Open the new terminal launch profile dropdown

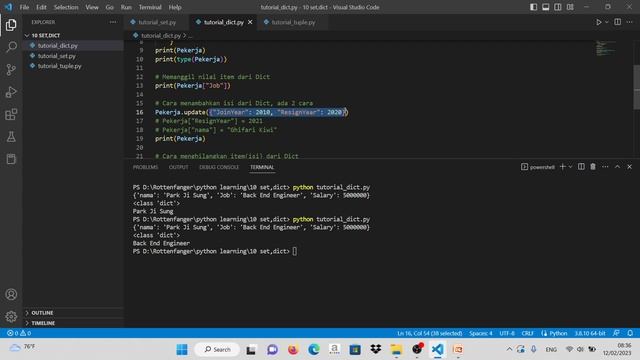click(570, 167)
